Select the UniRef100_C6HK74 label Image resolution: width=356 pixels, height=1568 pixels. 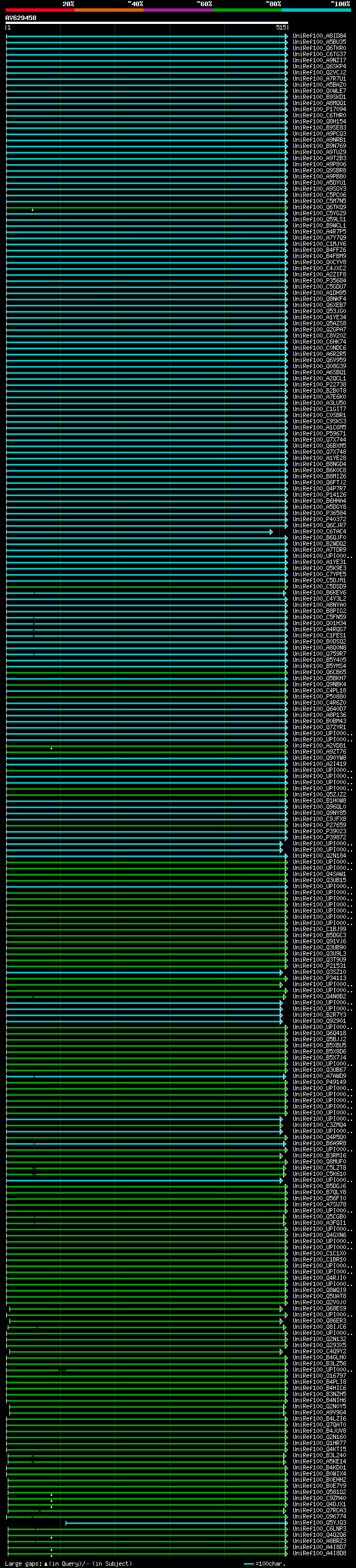tap(319, 342)
